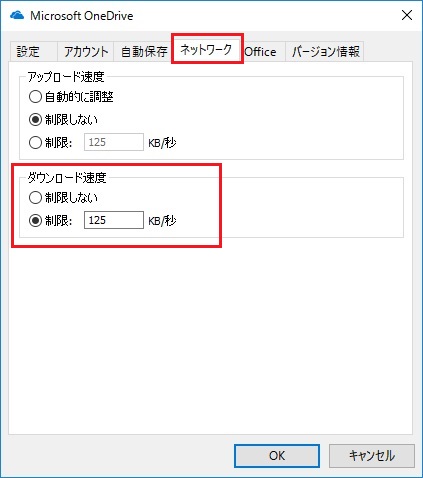Confirm settings with the OK button
Image resolution: width=423 pixels, height=478 pixels.
click(277, 456)
